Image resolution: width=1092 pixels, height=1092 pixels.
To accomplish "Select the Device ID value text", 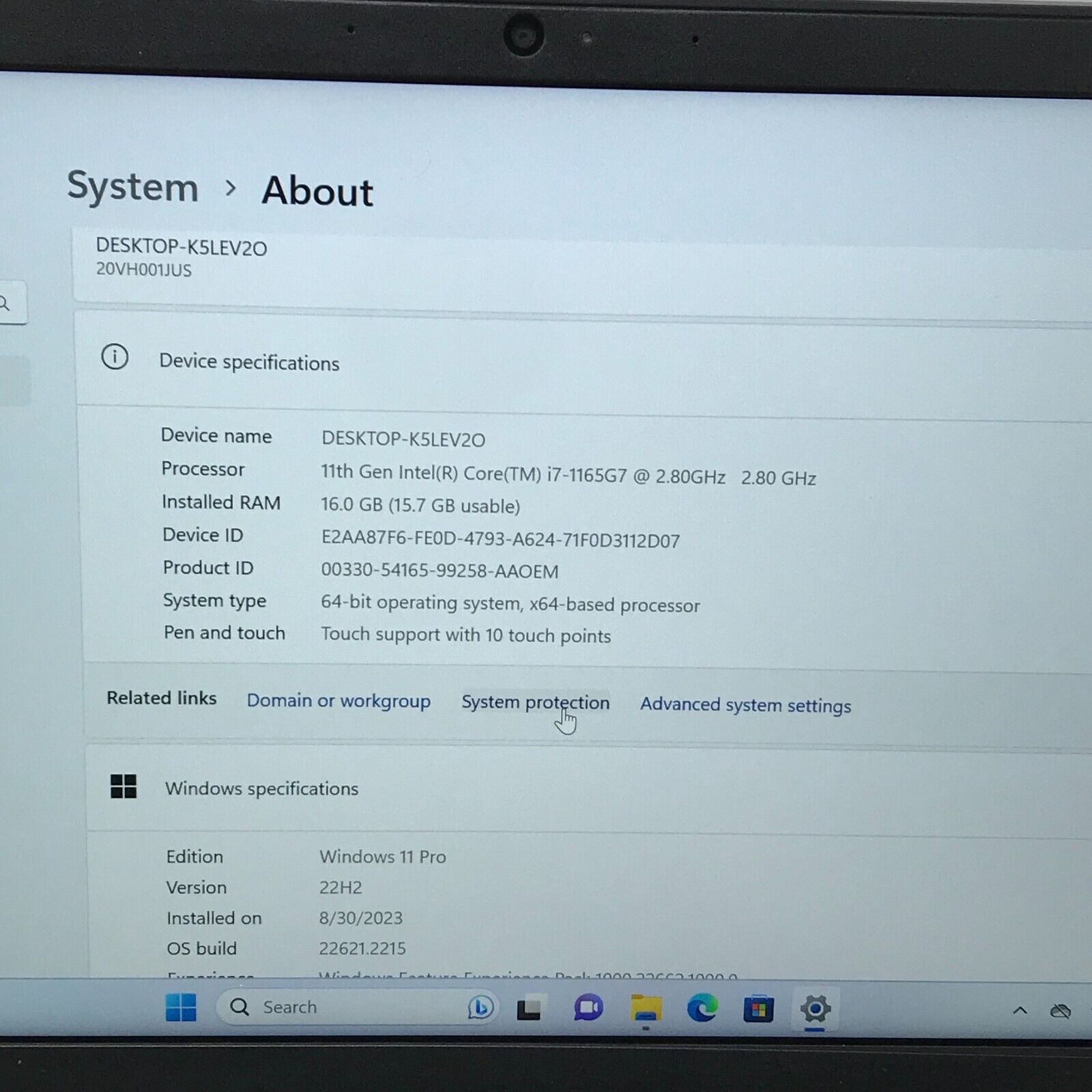I will pyautogui.click(x=500, y=539).
